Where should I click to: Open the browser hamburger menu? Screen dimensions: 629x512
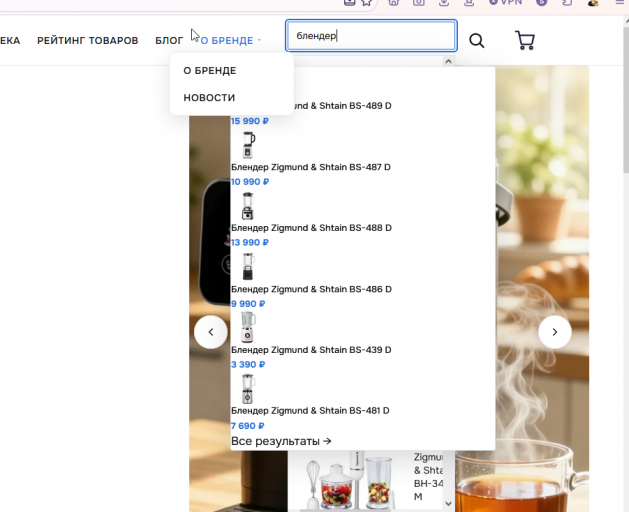pos(620,2)
